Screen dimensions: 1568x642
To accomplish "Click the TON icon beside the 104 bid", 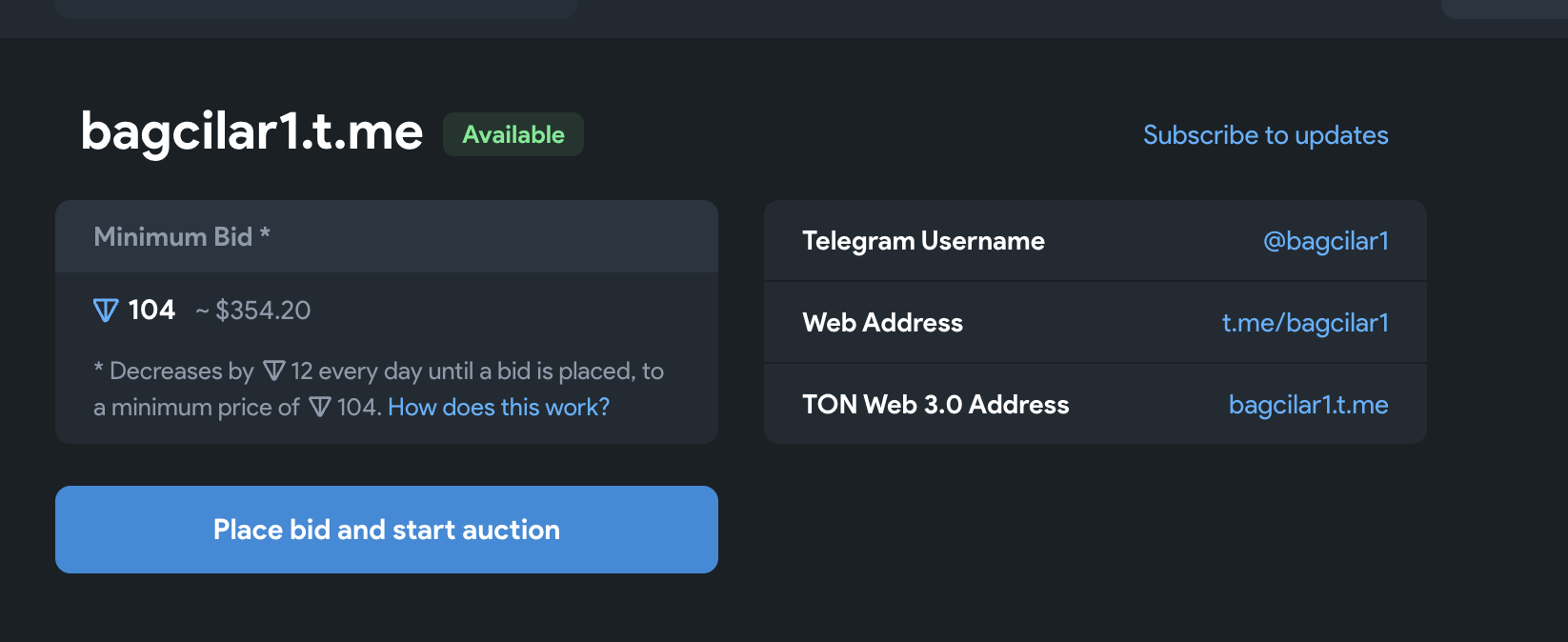I will (x=106, y=311).
